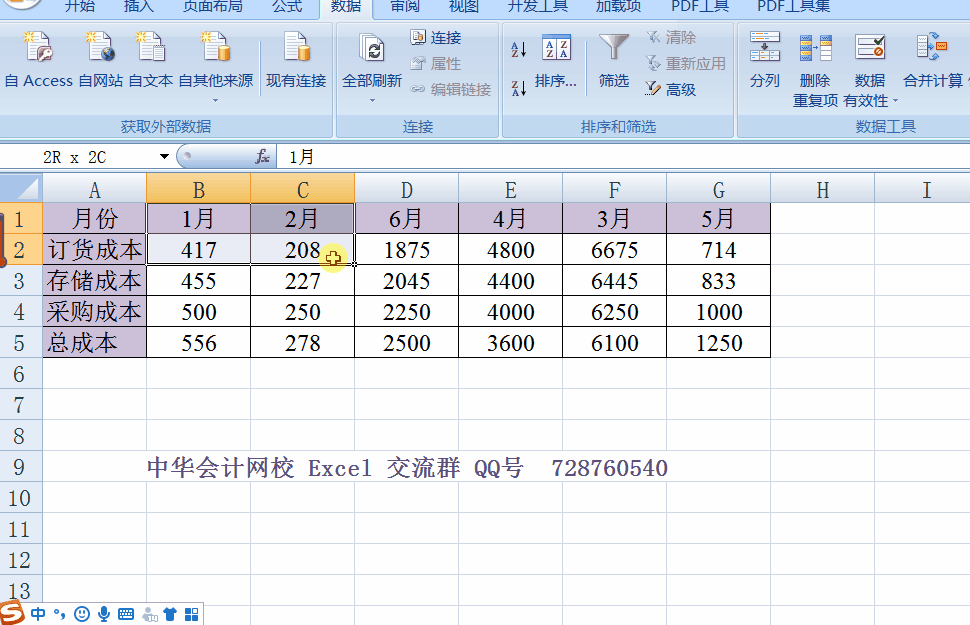Viewport: 970px width, 625px height.
Task: Select cell containing 月份
Action: 94,218
